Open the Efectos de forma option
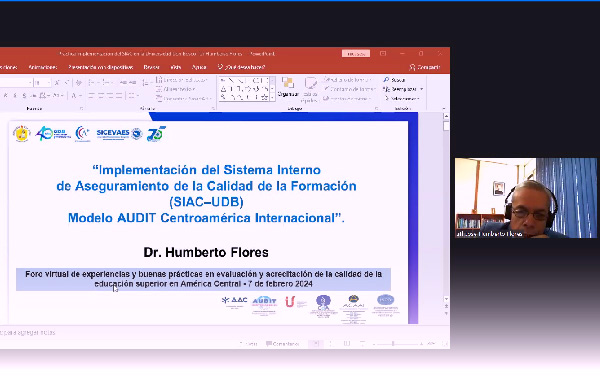The width and height of the screenshot is (600, 380). [x=347, y=98]
